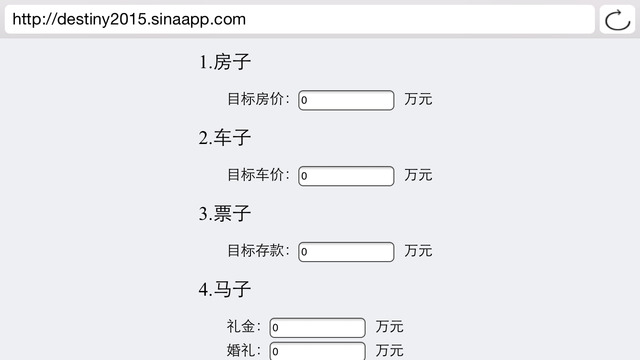Viewport: 640px width, 360px height.
Task: Click the heading 3.票子
Action: pos(224,213)
